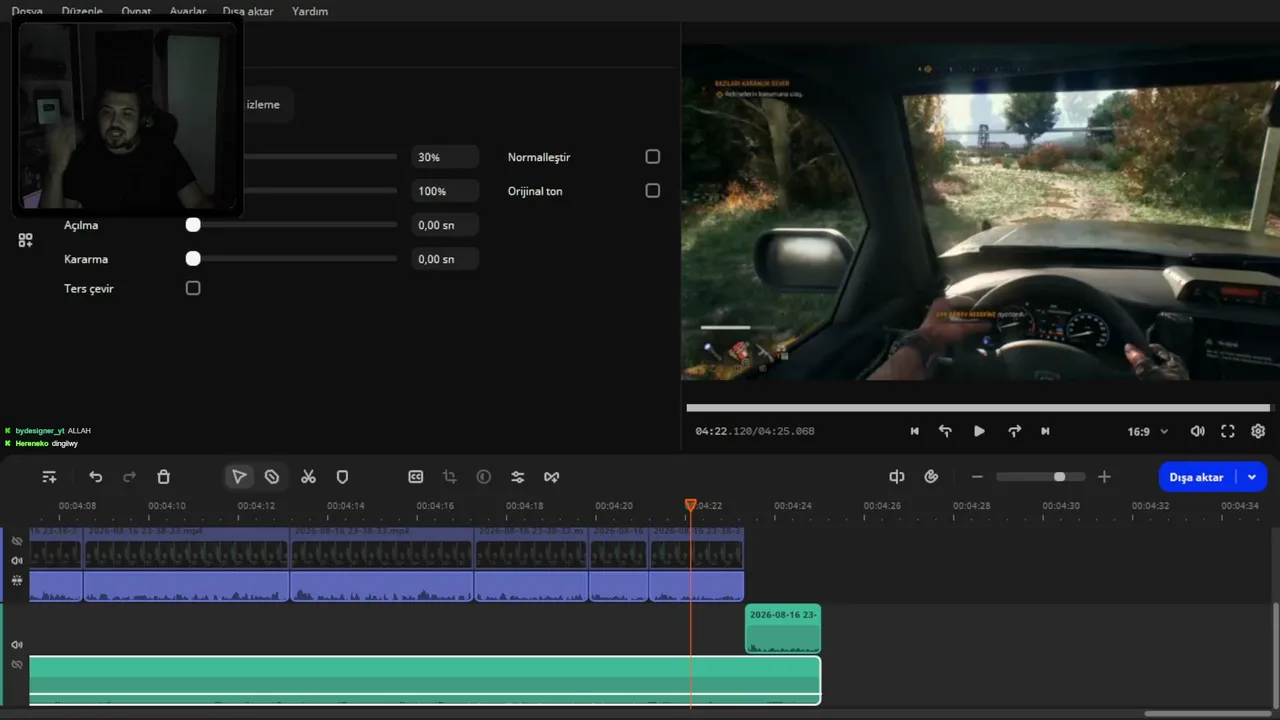Viewport: 1280px width, 720px height.
Task: Click the 00:04:14 mark on timeline ruler
Action: tap(346, 506)
